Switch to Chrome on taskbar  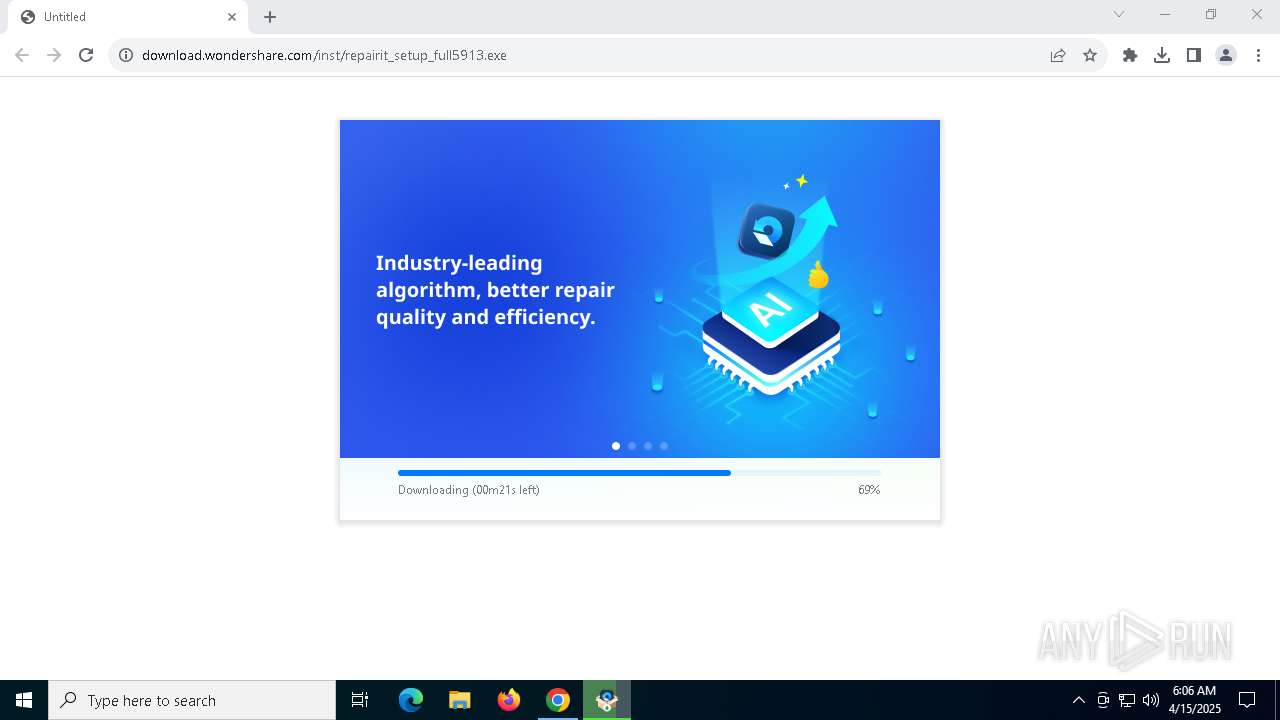coord(558,700)
